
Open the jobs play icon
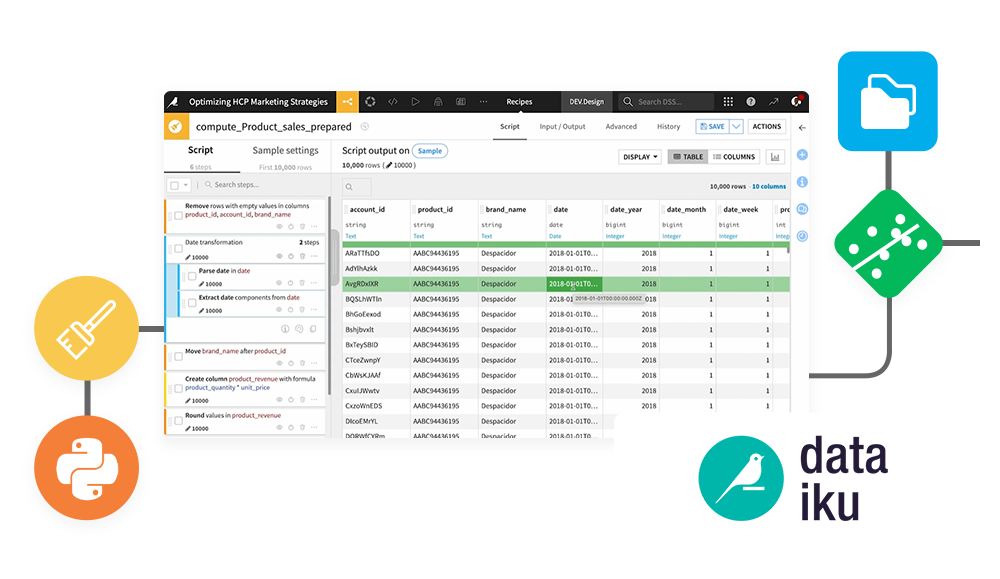[415, 102]
